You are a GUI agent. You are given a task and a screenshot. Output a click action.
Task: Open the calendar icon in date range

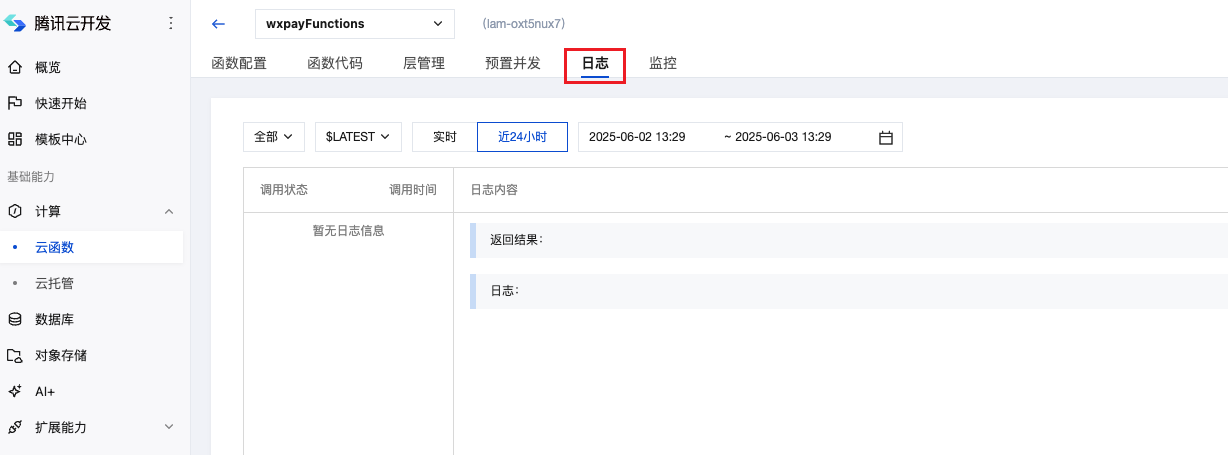coord(885,137)
